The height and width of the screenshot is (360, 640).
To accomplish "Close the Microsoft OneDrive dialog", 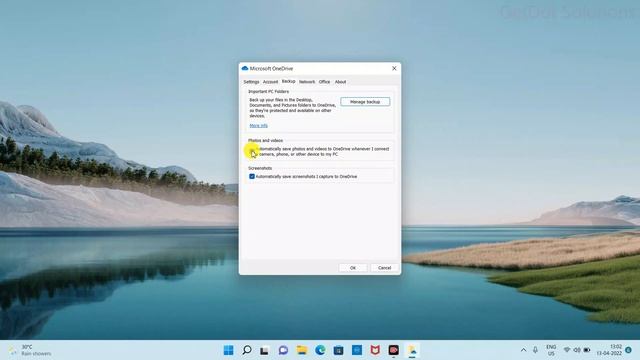I will [x=394, y=69].
